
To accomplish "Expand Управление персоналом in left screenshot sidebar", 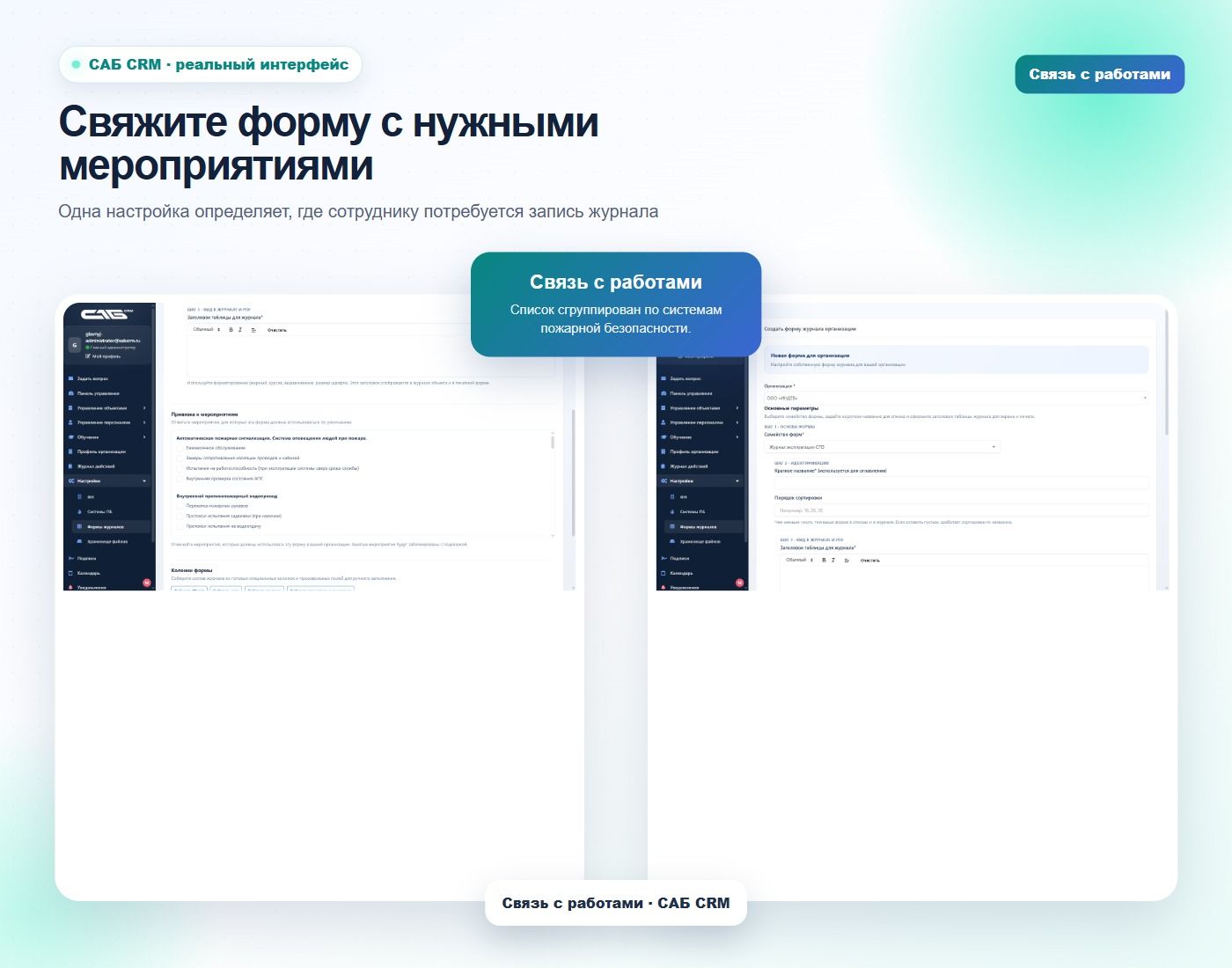I will pyautogui.click(x=108, y=422).
